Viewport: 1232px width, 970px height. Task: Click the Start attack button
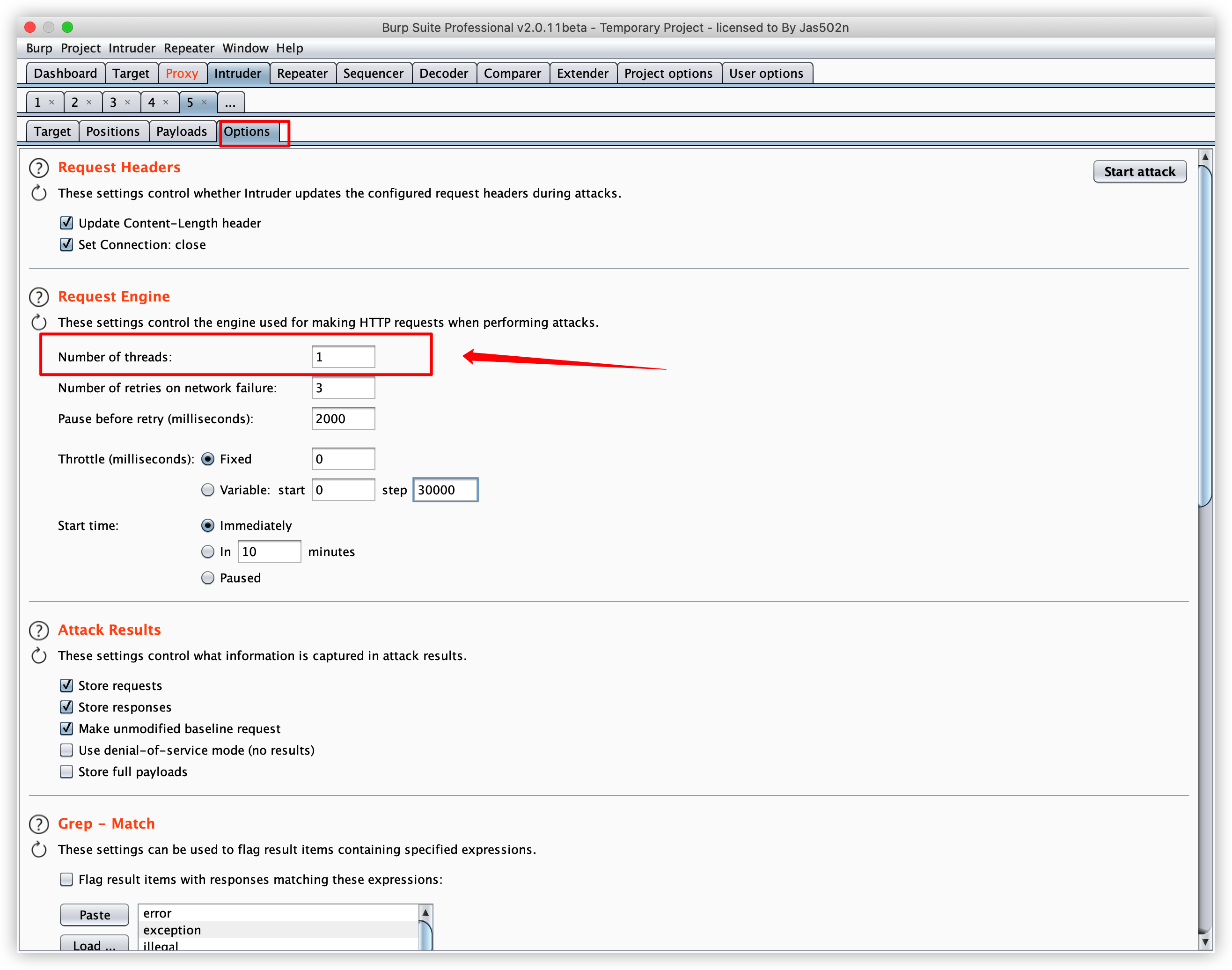[x=1139, y=172]
